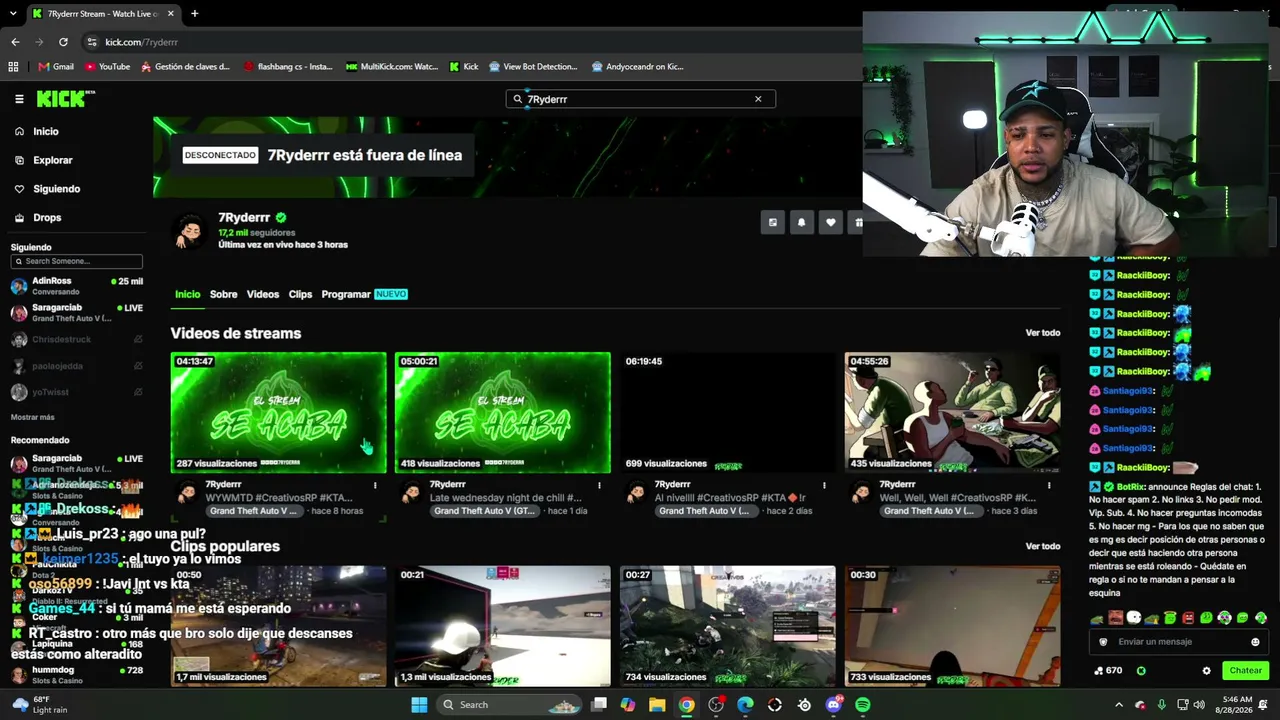1280x720 pixels.
Task: Click the site info icon in address bar
Action: [x=92, y=42]
